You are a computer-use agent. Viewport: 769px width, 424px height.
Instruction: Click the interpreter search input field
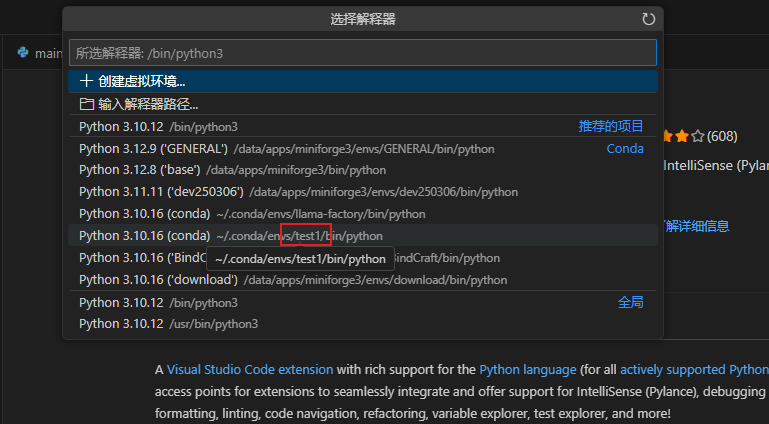[363, 53]
